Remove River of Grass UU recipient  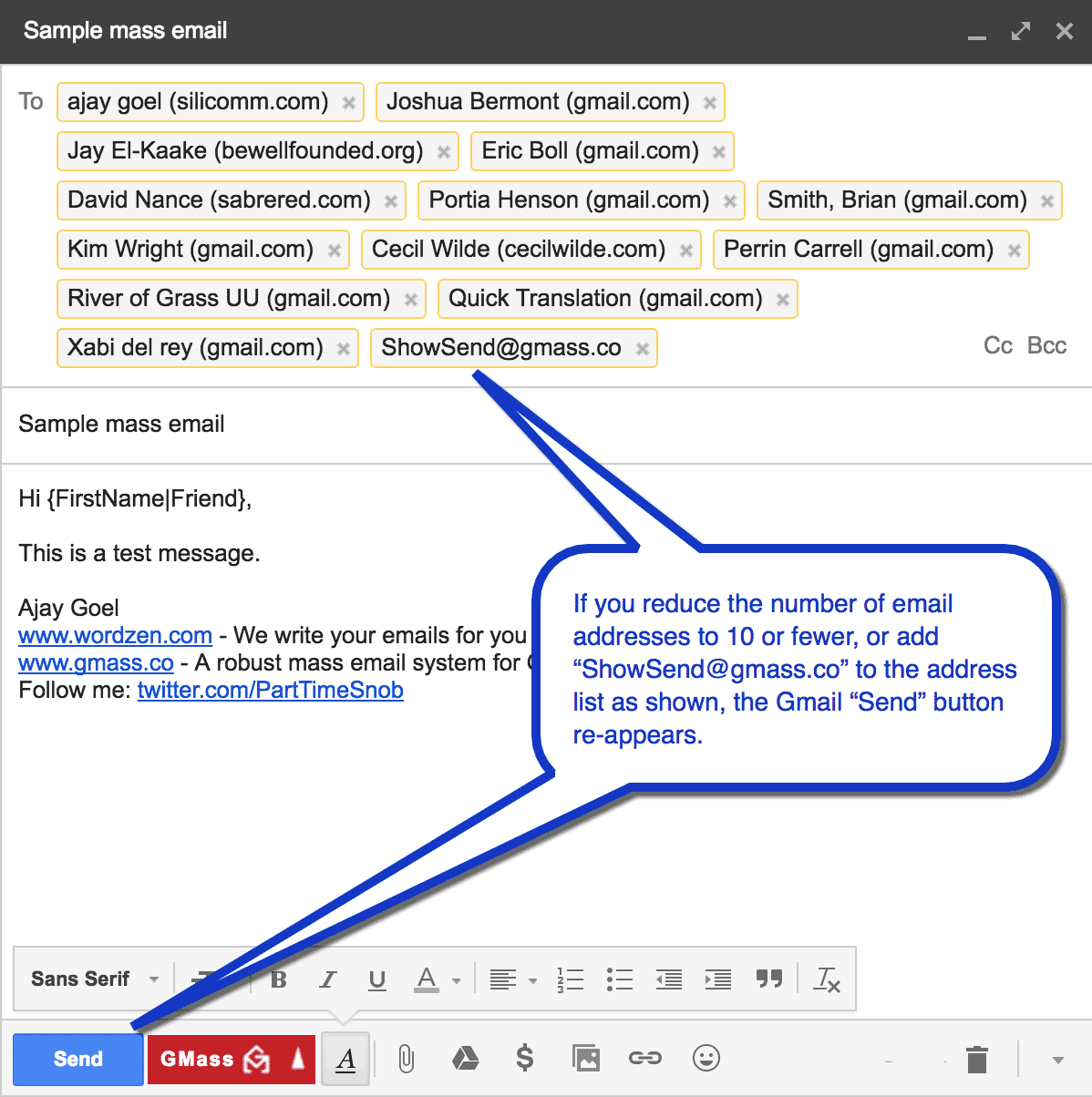coord(410,300)
